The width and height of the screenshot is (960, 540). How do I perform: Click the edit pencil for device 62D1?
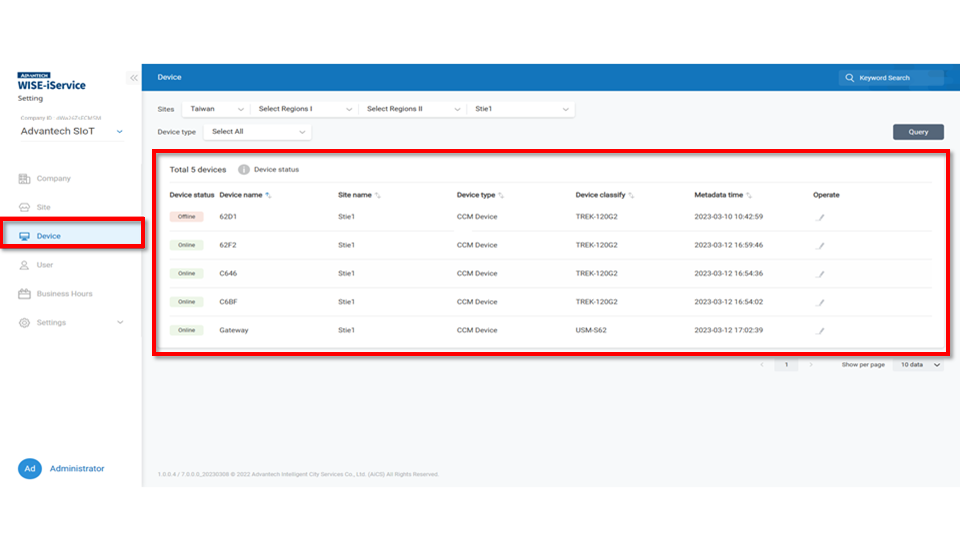click(x=820, y=217)
